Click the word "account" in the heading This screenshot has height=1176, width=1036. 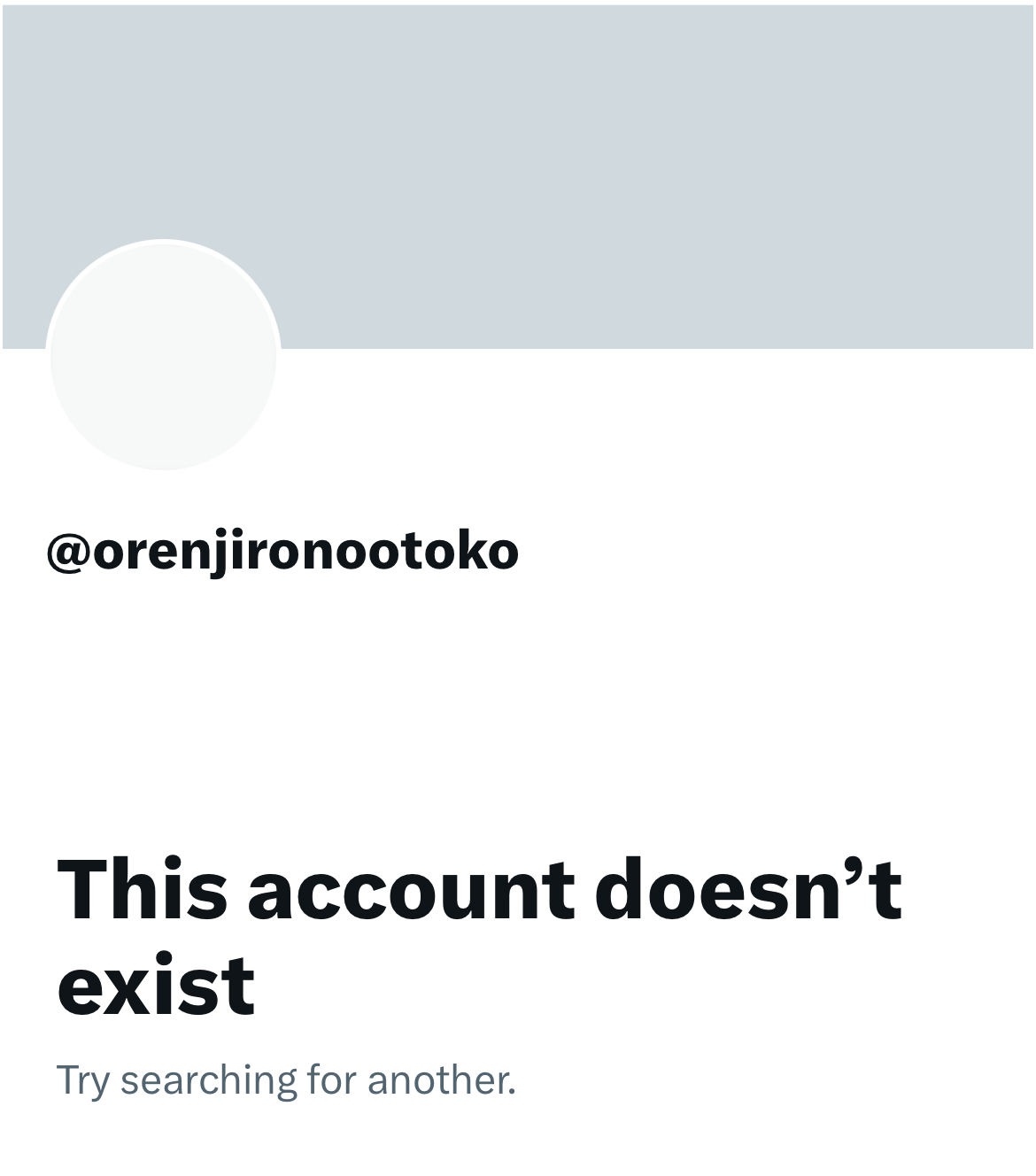pyautogui.click(x=410, y=890)
